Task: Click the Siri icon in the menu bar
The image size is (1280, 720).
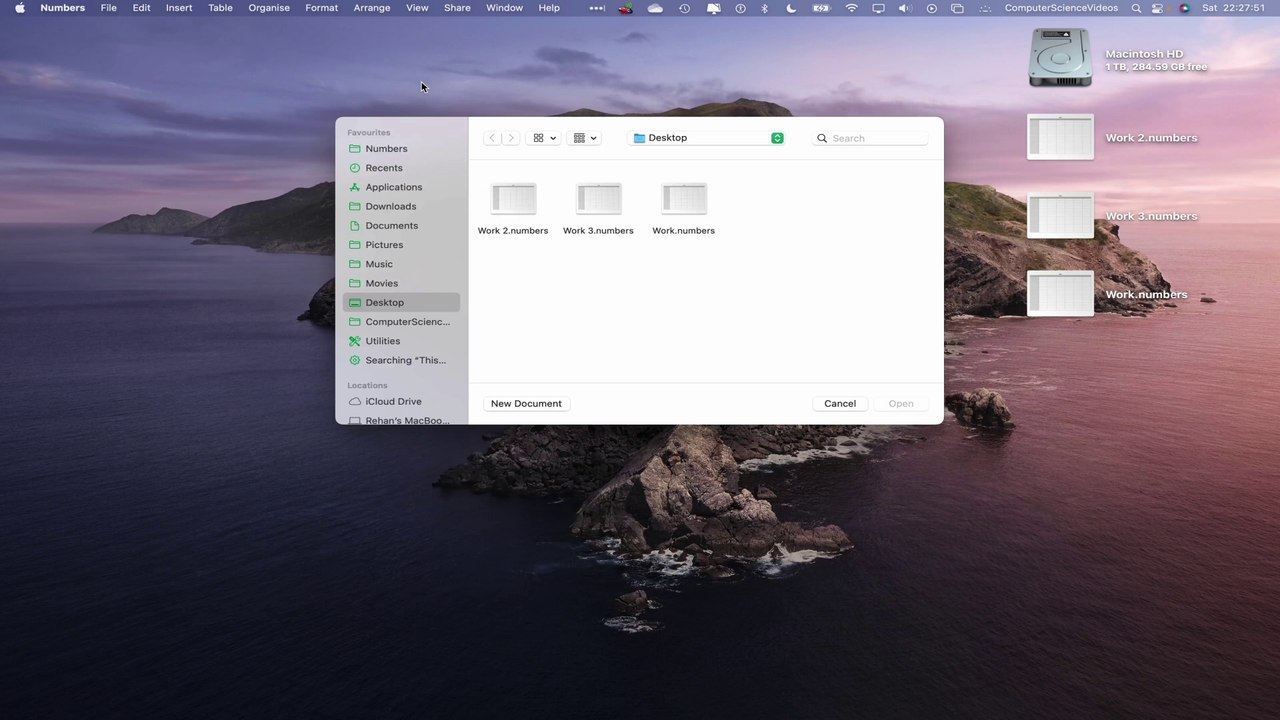Action: (1185, 8)
